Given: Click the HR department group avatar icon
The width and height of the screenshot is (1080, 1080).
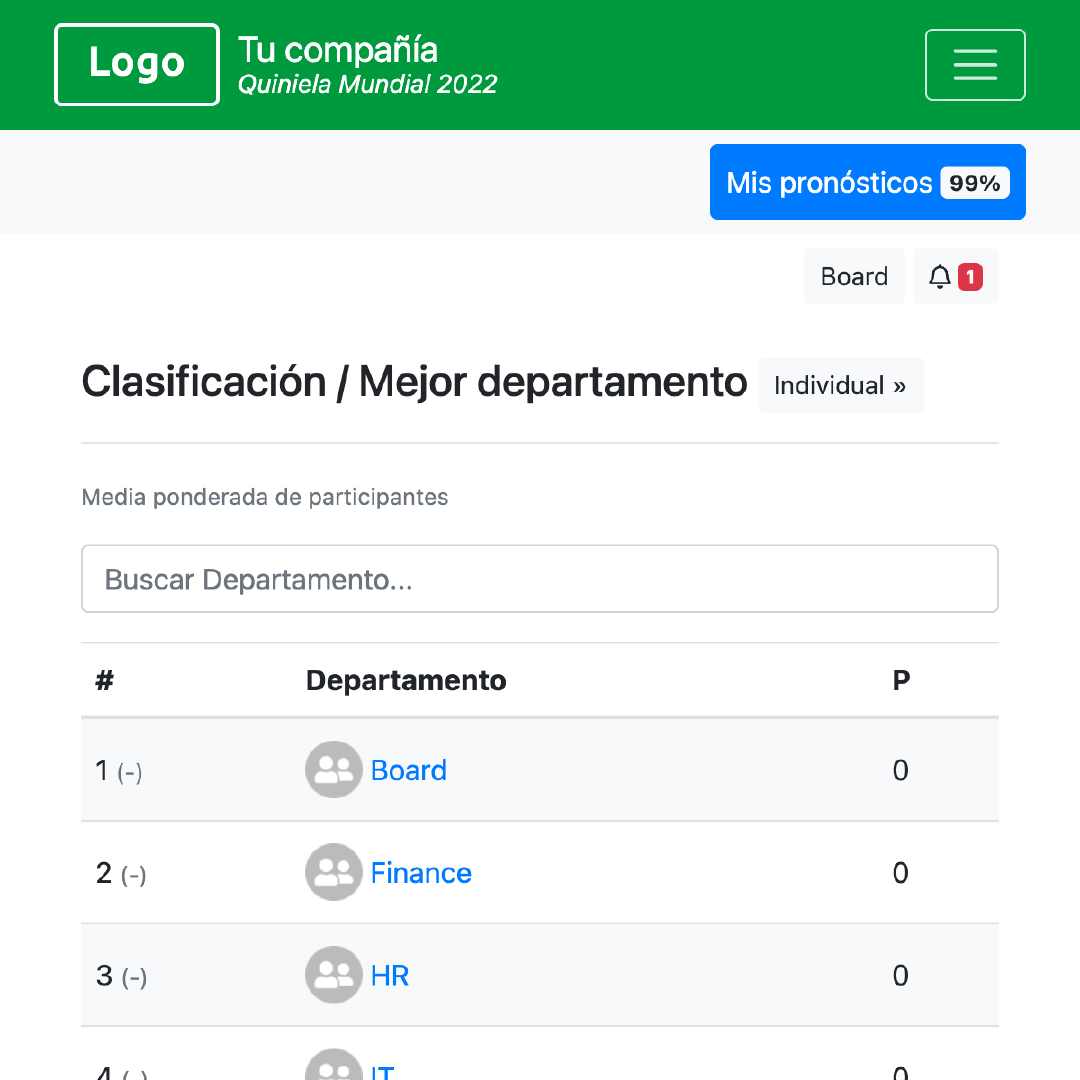Looking at the screenshot, I should [333, 974].
